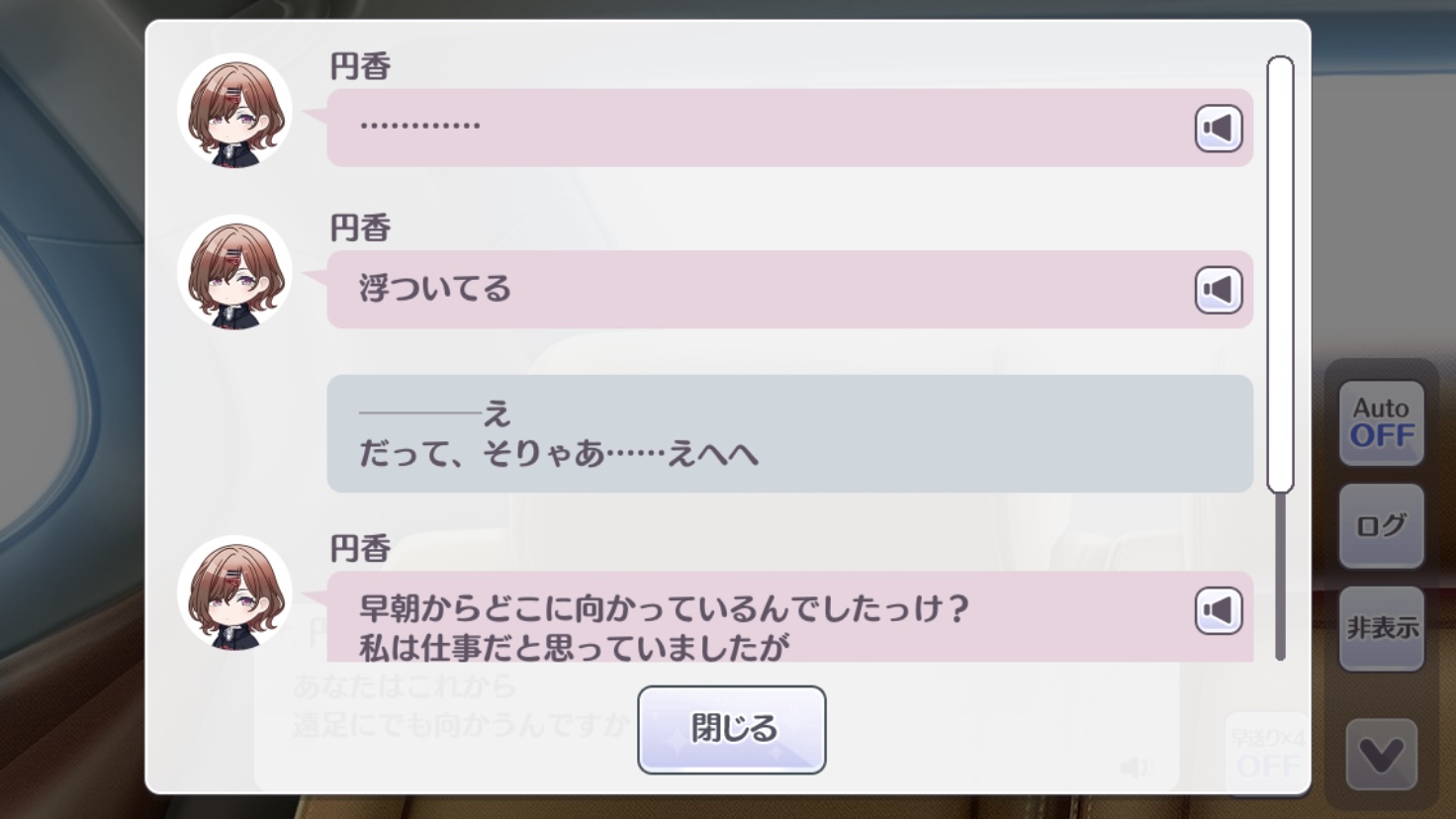Click the log scrollbar thumb
Image resolution: width=1456 pixels, height=819 pixels.
[1280, 273]
